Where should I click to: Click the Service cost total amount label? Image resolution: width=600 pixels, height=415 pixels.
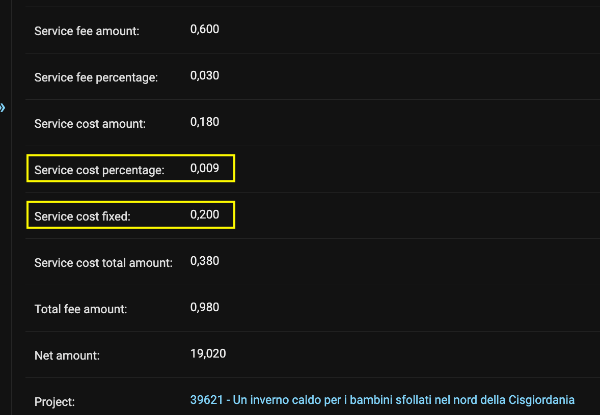point(103,263)
